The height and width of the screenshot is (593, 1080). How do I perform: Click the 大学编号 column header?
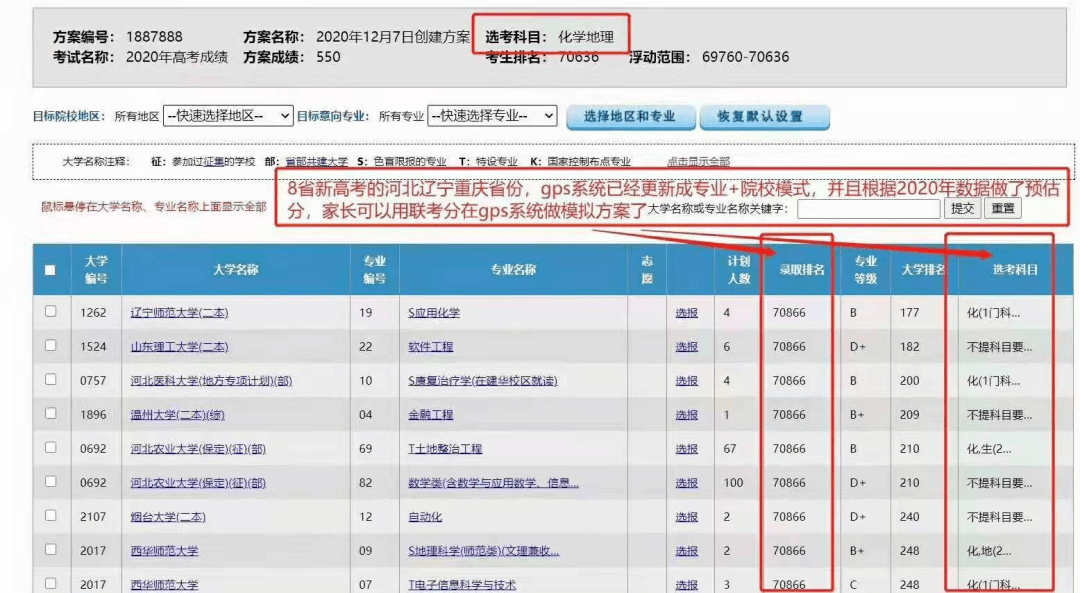[x=96, y=269]
